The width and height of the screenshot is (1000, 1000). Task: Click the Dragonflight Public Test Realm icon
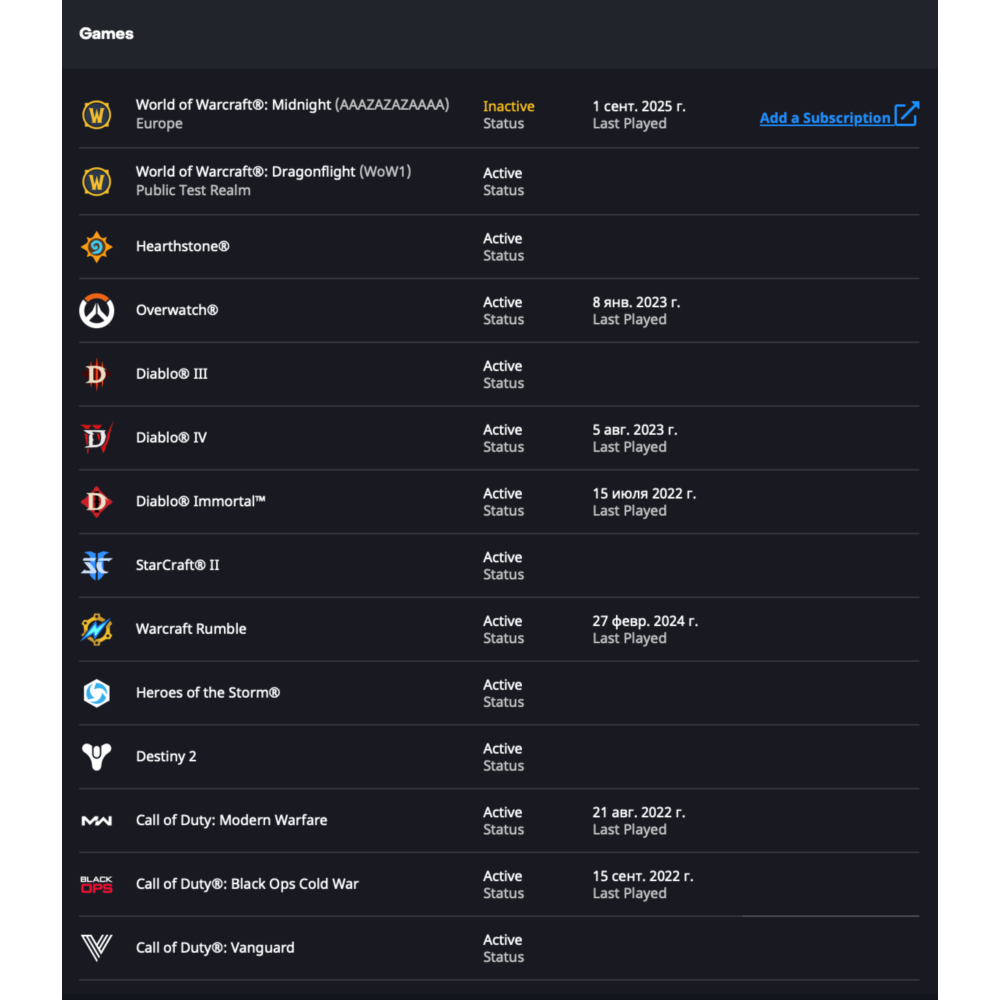97,181
